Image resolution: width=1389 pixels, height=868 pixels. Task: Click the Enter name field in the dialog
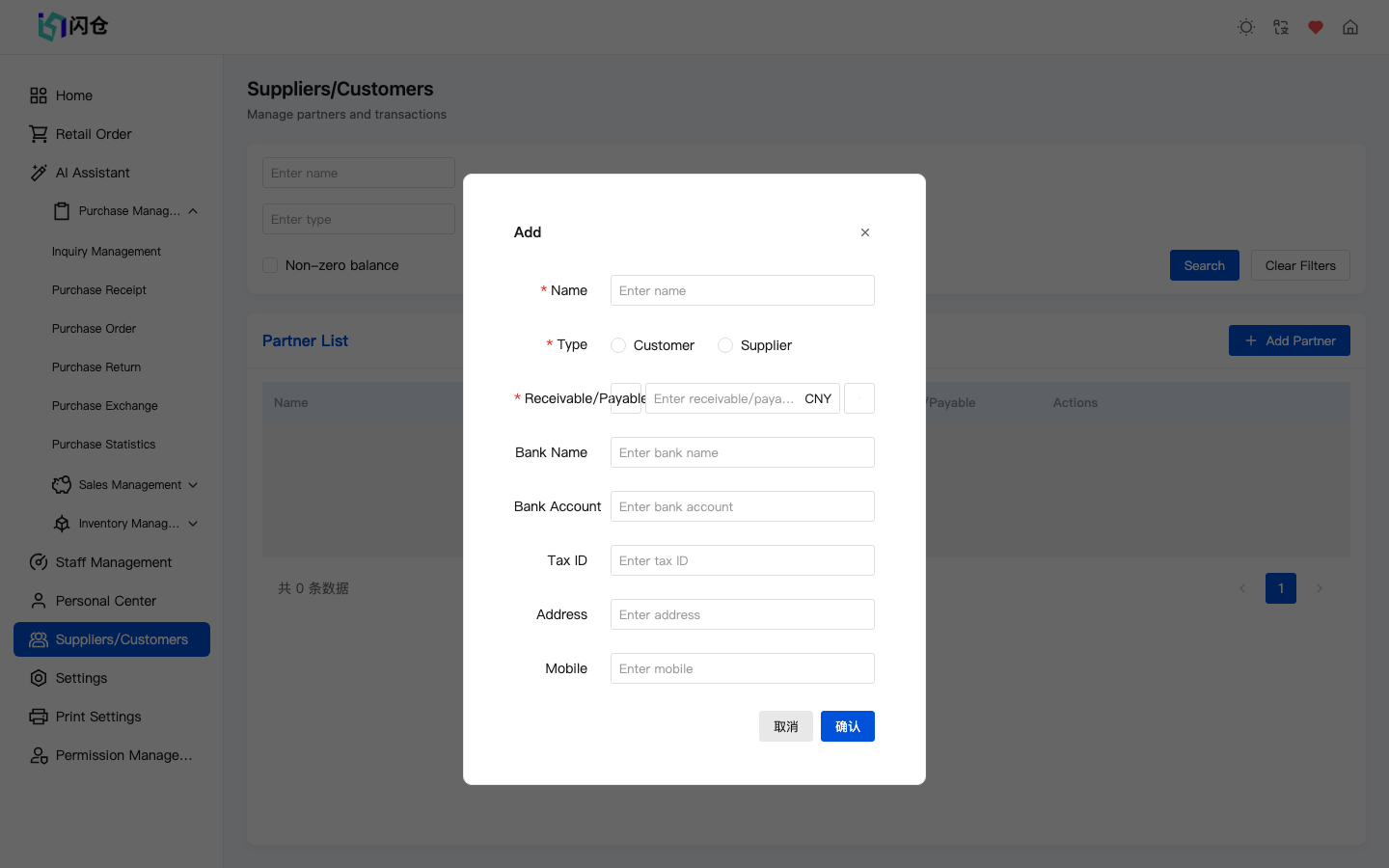tap(742, 290)
